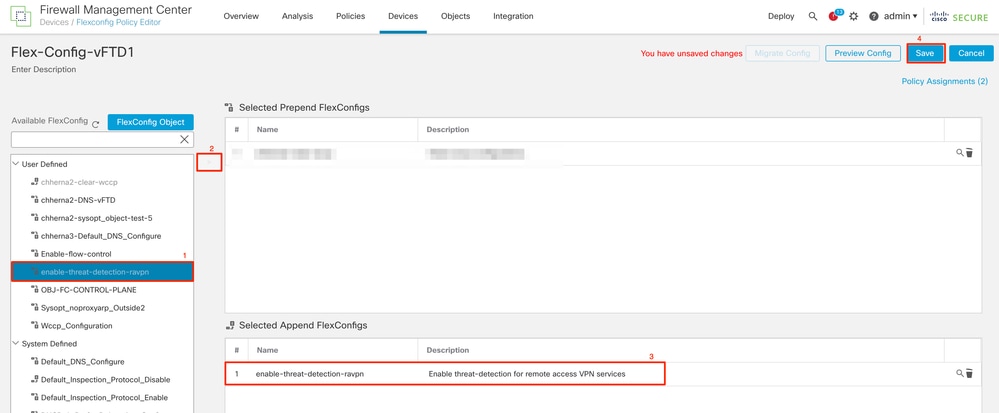Add selected FlexConfig with arrow button
999x413 pixels.
(211, 162)
